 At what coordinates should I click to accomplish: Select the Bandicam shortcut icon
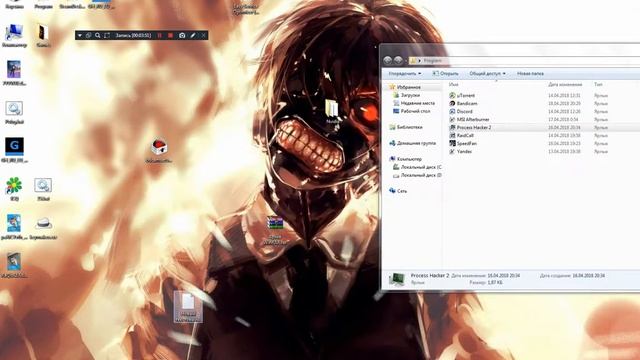(452, 103)
